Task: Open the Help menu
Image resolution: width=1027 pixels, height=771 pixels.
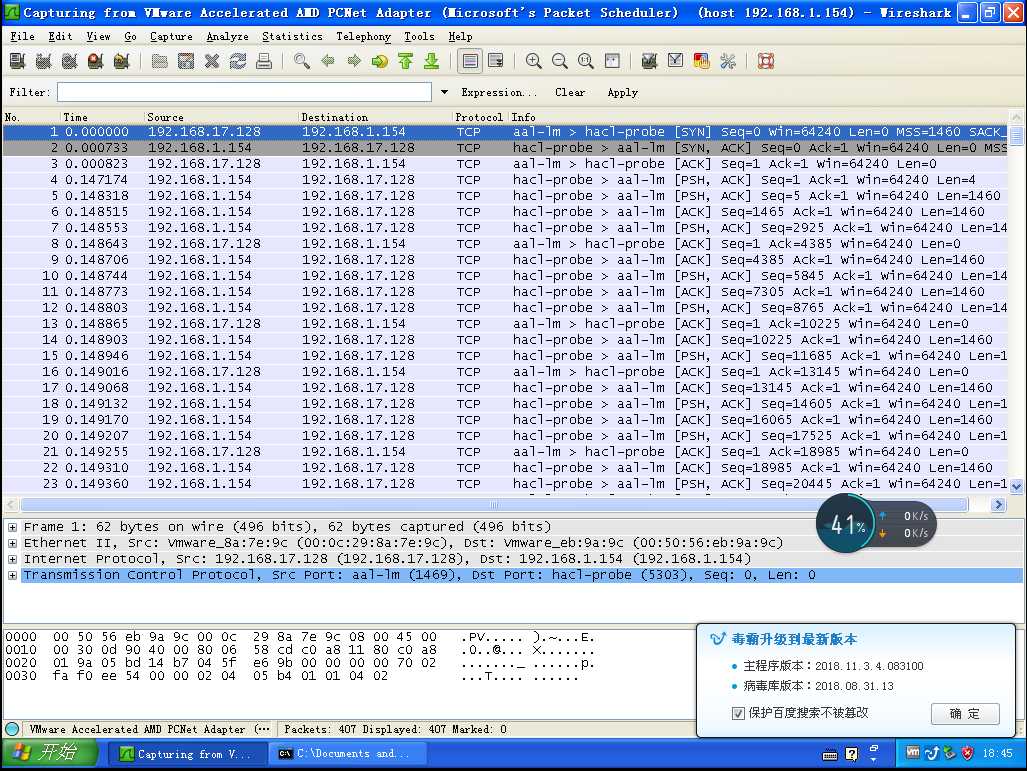Action: click(x=460, y=37)
